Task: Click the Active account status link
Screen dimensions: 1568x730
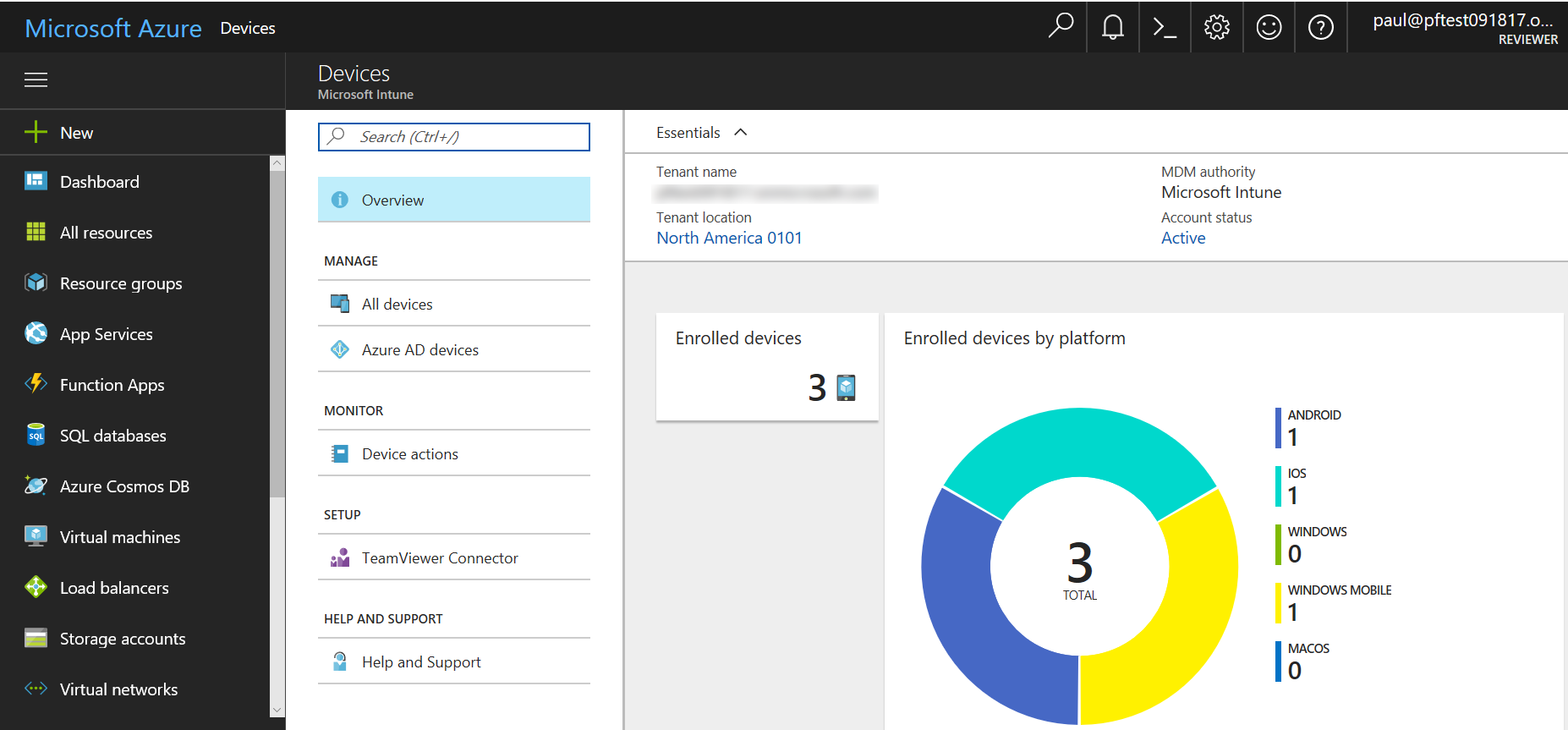Action: (x=1182, y=239)
